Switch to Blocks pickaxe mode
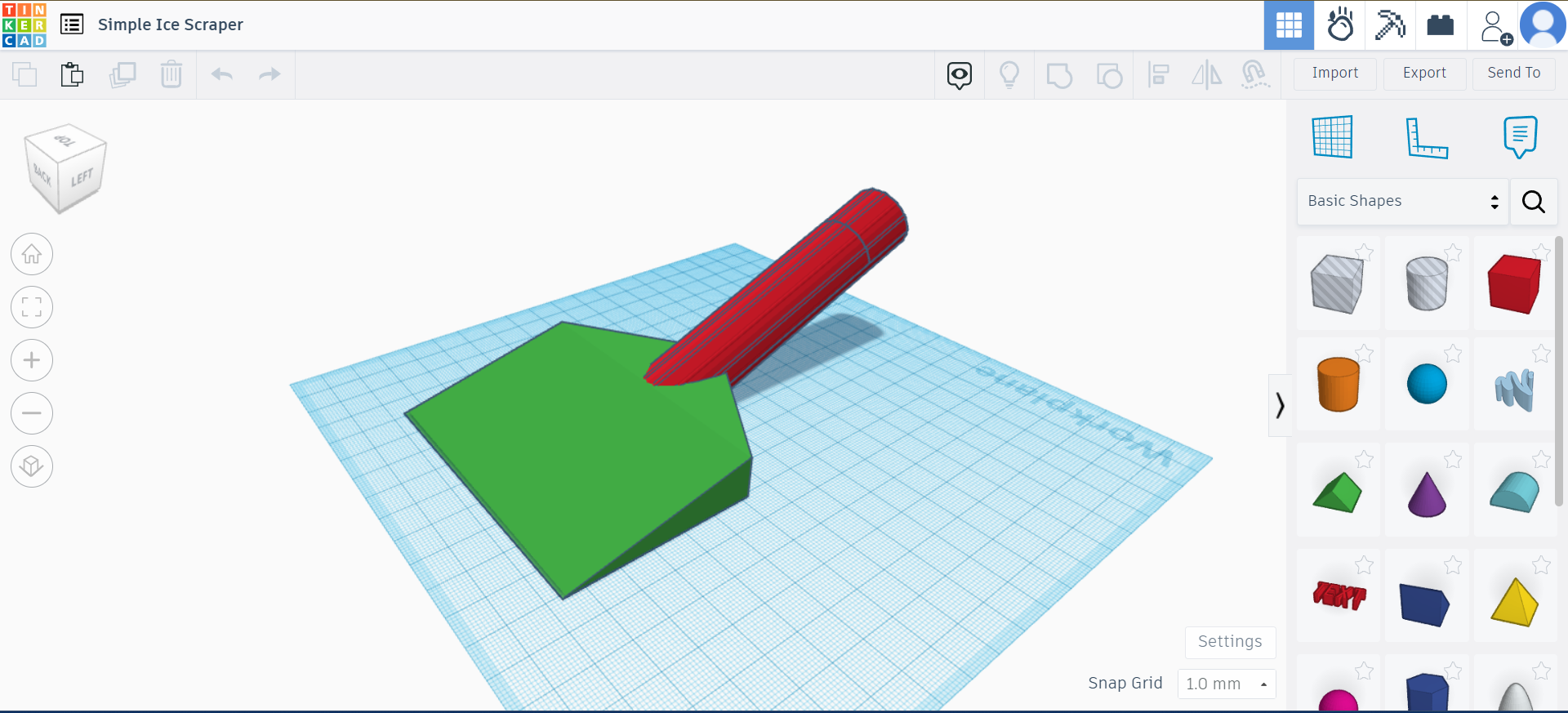Image resolution: width=1568 pixels, height=713 pixels. pyautogui.click(x=1390, y=25)
